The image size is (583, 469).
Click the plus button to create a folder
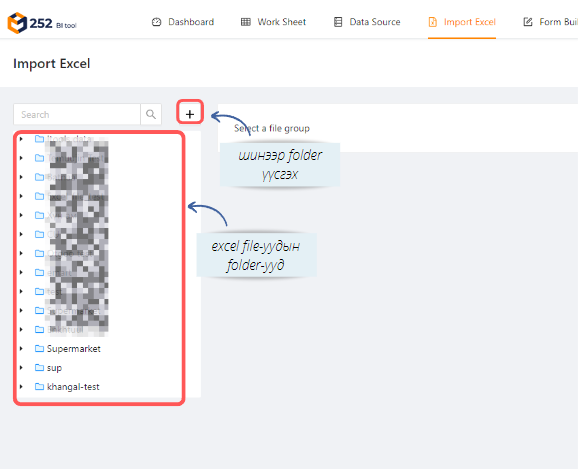click(190, 114)
